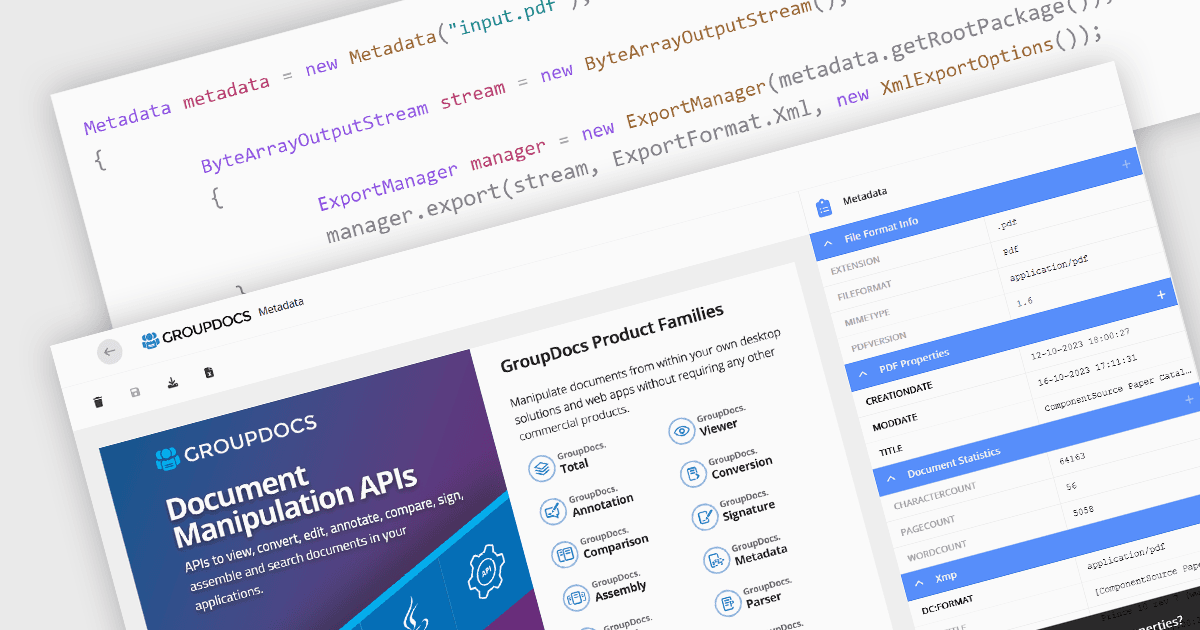Click the GroupDocs logo on document banner

click(237, 441)
